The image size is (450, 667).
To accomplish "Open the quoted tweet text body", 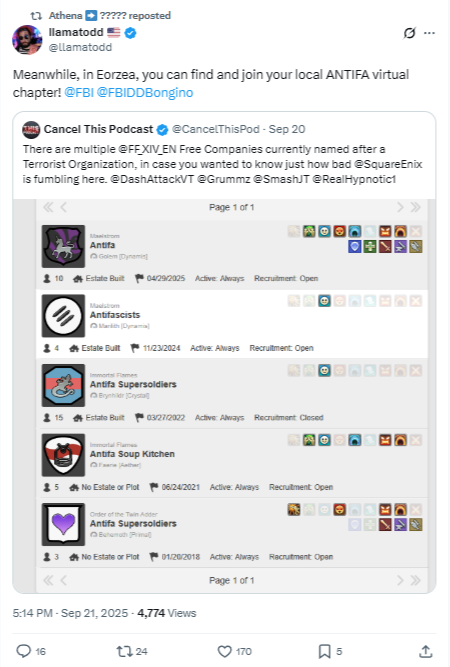I will (222, 164).
